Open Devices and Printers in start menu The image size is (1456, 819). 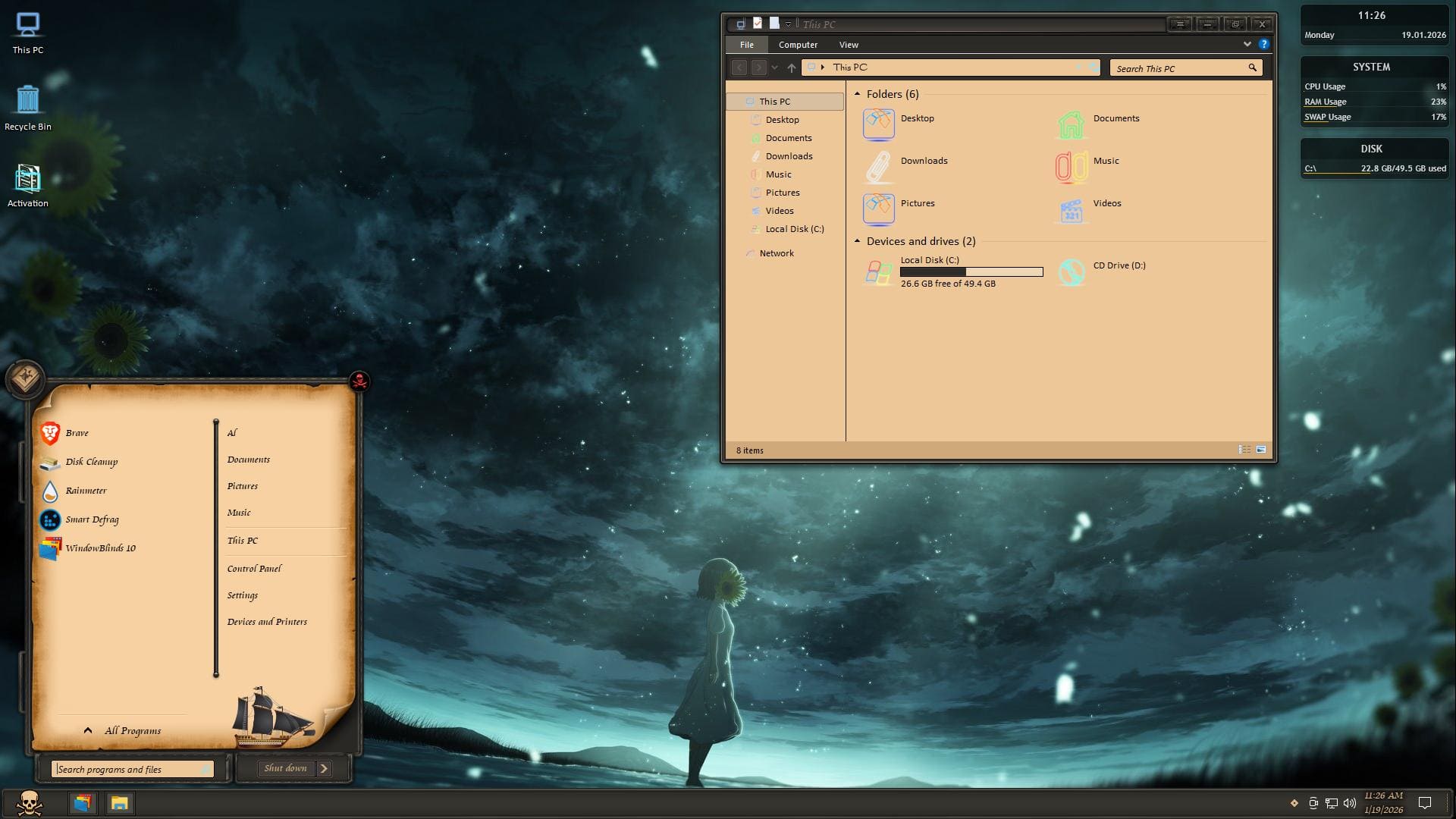tap(267, 622)
